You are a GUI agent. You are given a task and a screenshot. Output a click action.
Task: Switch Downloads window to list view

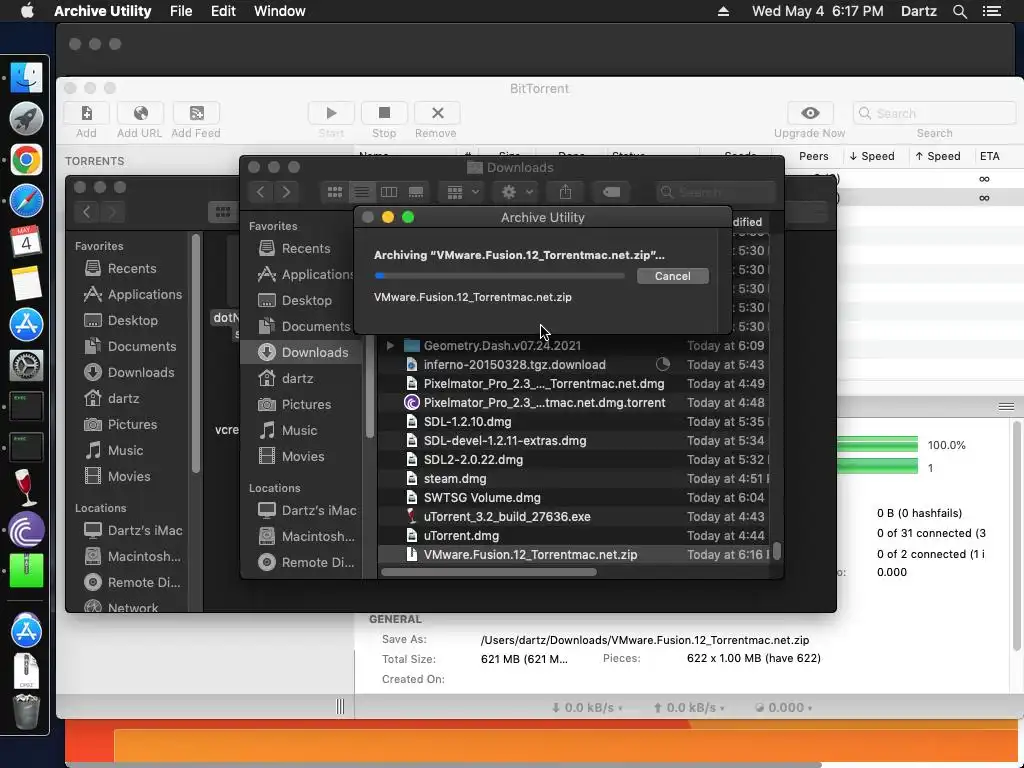(361, 192)
